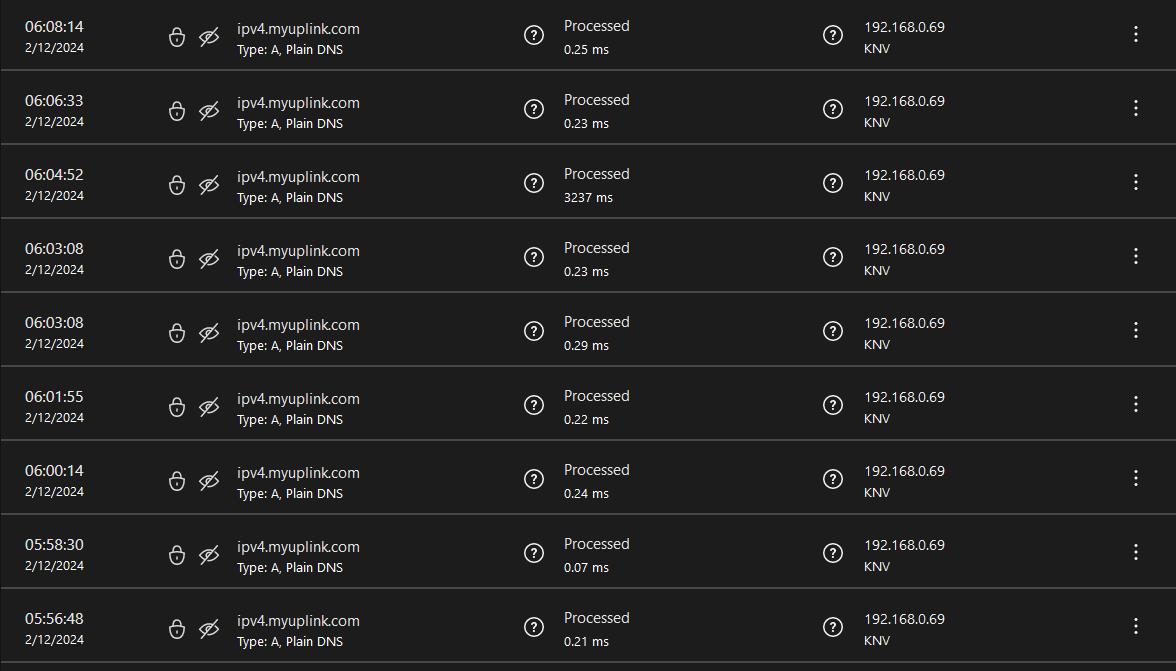Click the lock icon in the 06:04:52 row

(x=176, y=184)
